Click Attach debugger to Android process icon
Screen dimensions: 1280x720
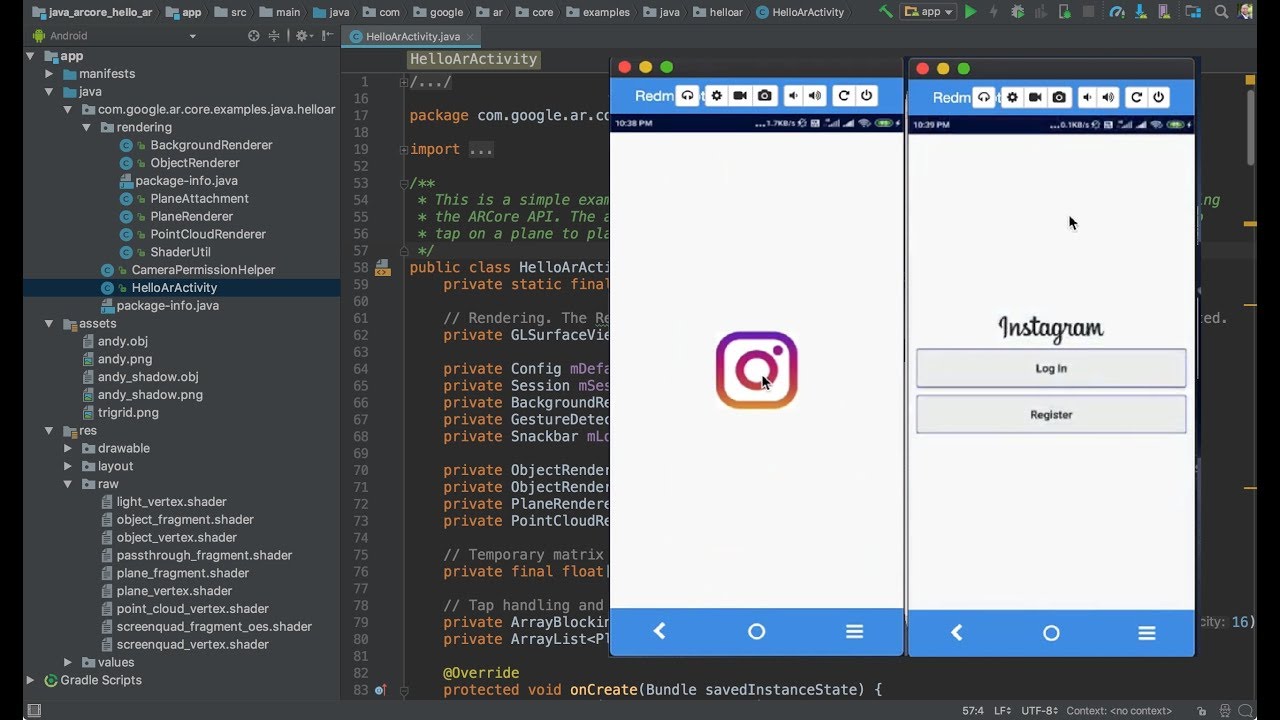(x=1065, y=12)
